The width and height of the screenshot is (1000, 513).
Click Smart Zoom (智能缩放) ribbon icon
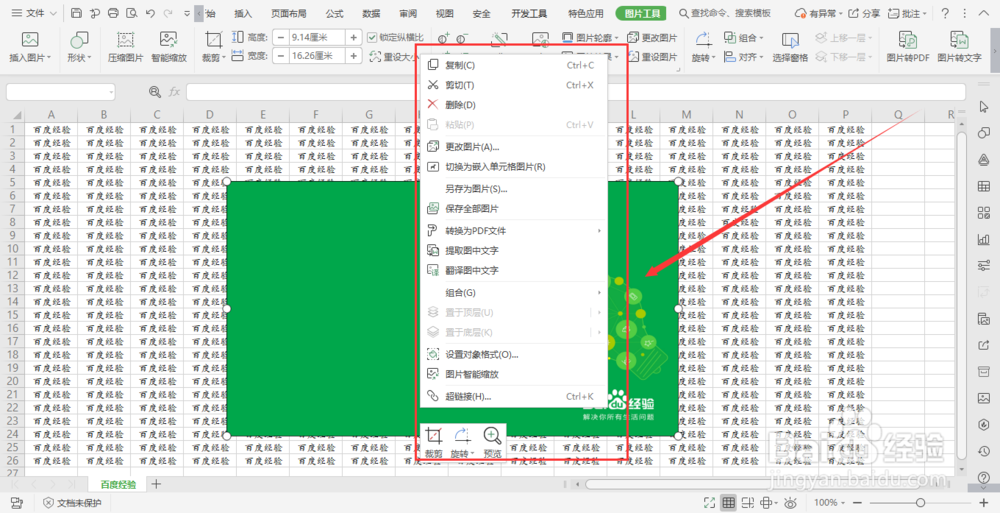point(169,40)
